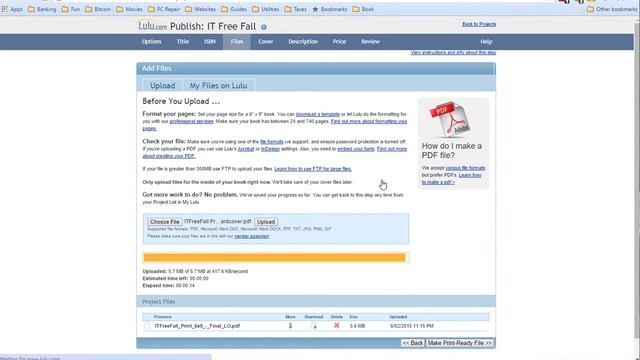Image resolution: width=640 pixels, height=360 pixels.
Task: Go to the Options step
Action: (151, 42)
